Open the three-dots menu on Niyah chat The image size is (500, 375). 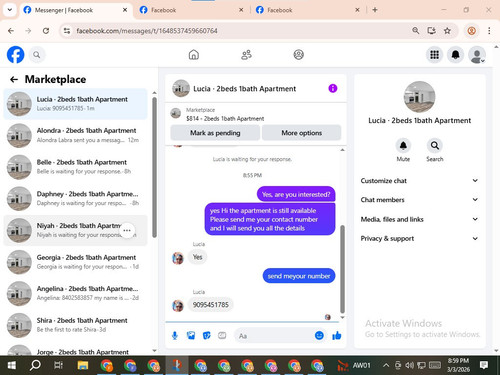coord(127,230)
